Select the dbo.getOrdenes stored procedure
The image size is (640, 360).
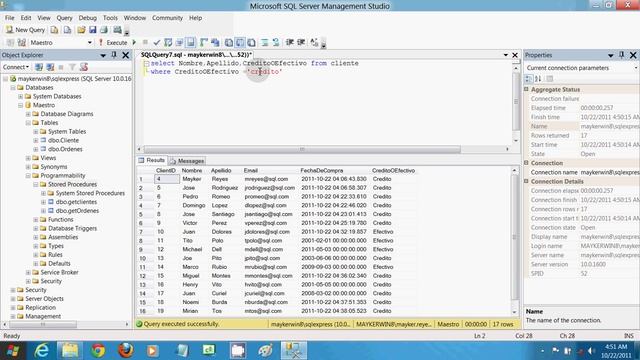pyautogui.click(x=77, y=211)
